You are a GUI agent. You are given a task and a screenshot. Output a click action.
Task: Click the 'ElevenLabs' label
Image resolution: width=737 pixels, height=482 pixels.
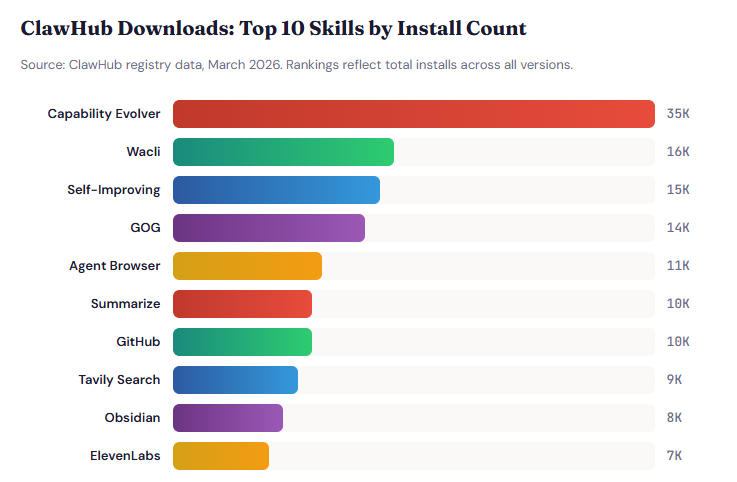[x=125, y=456]
